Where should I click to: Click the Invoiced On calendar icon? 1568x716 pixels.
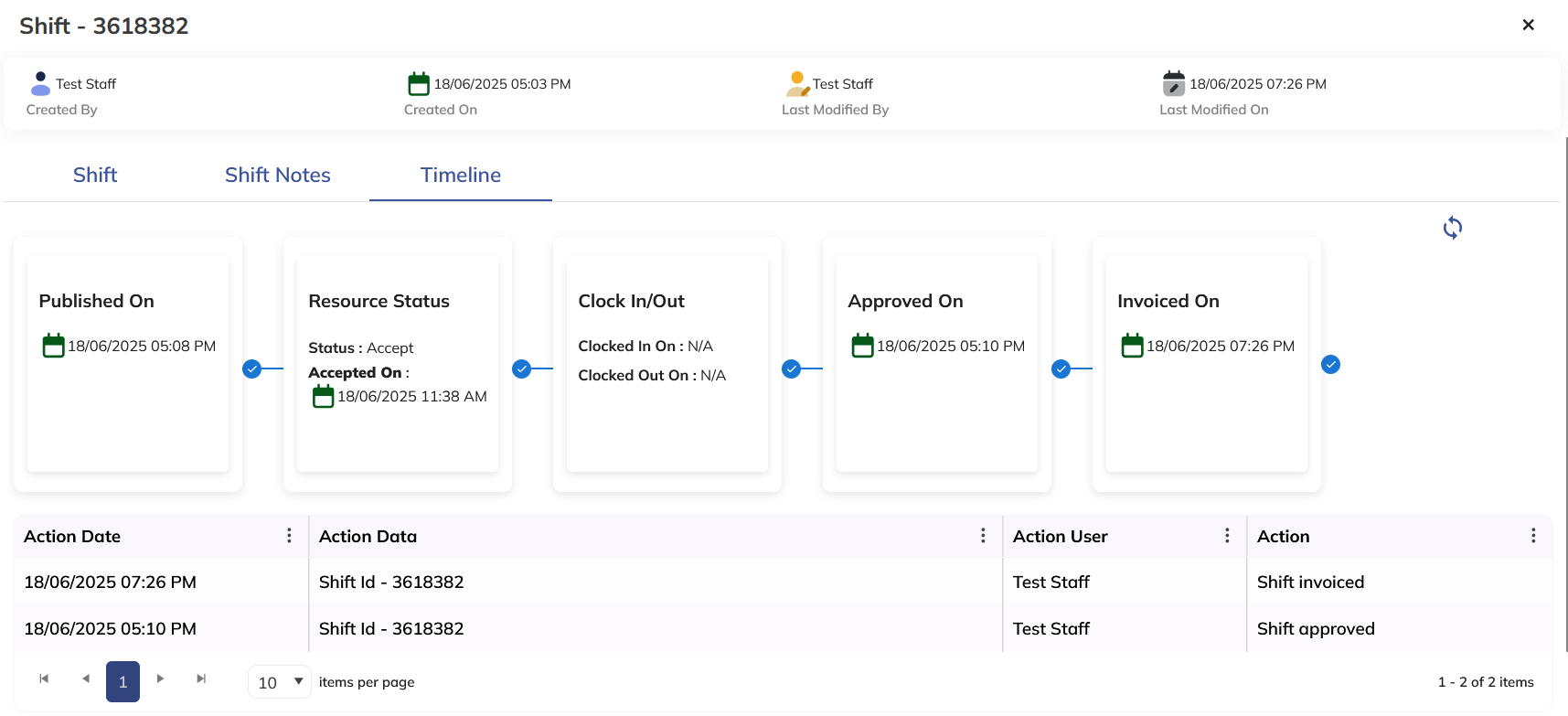1132,346
